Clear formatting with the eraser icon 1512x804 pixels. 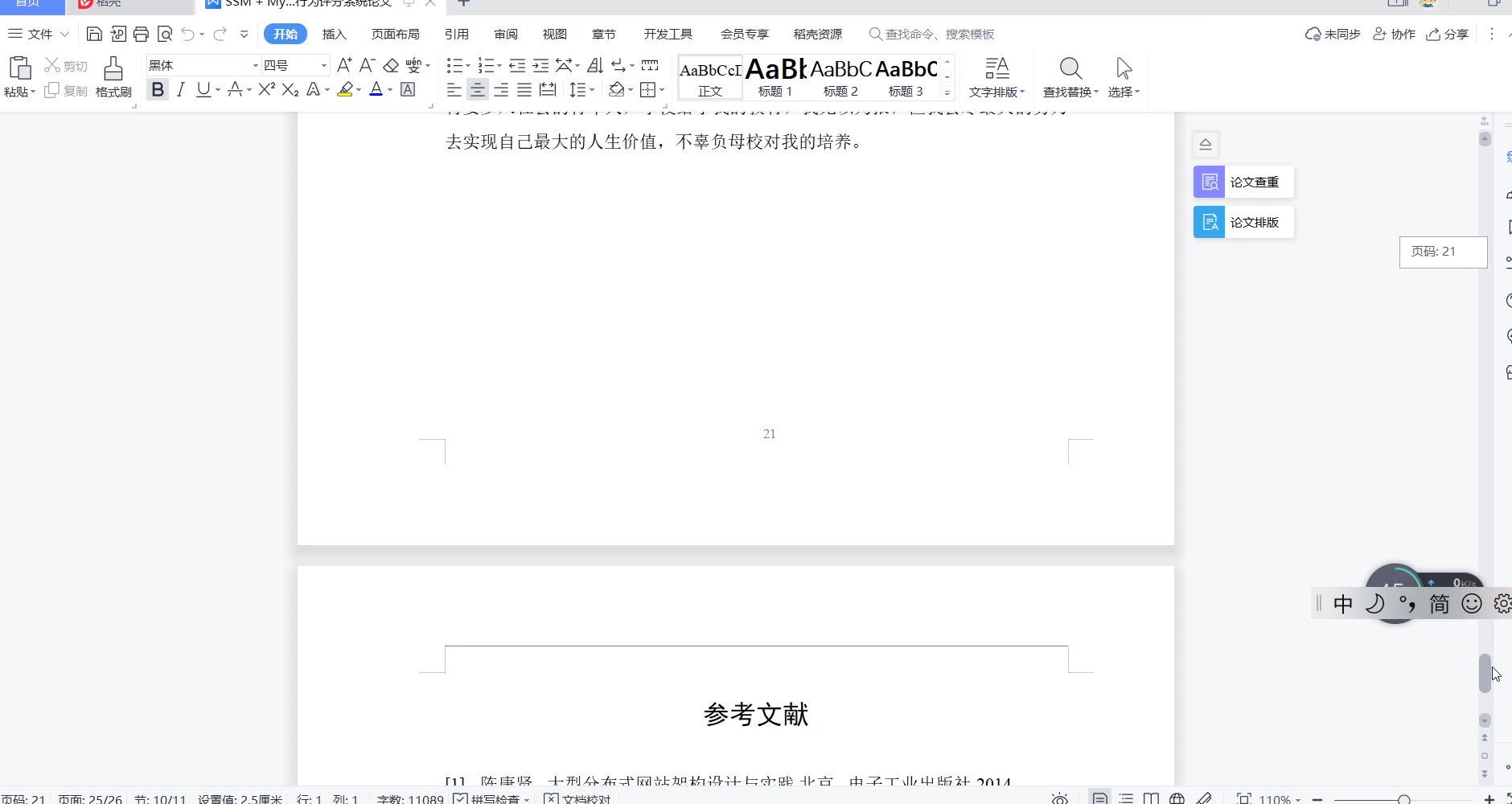391,65
